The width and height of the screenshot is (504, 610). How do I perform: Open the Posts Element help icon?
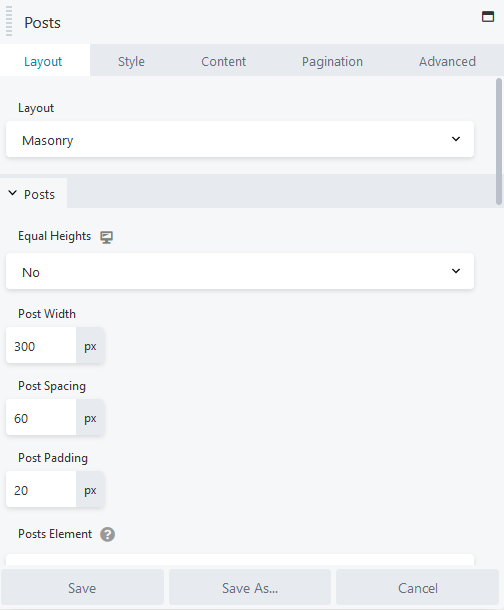coord(107,534)
